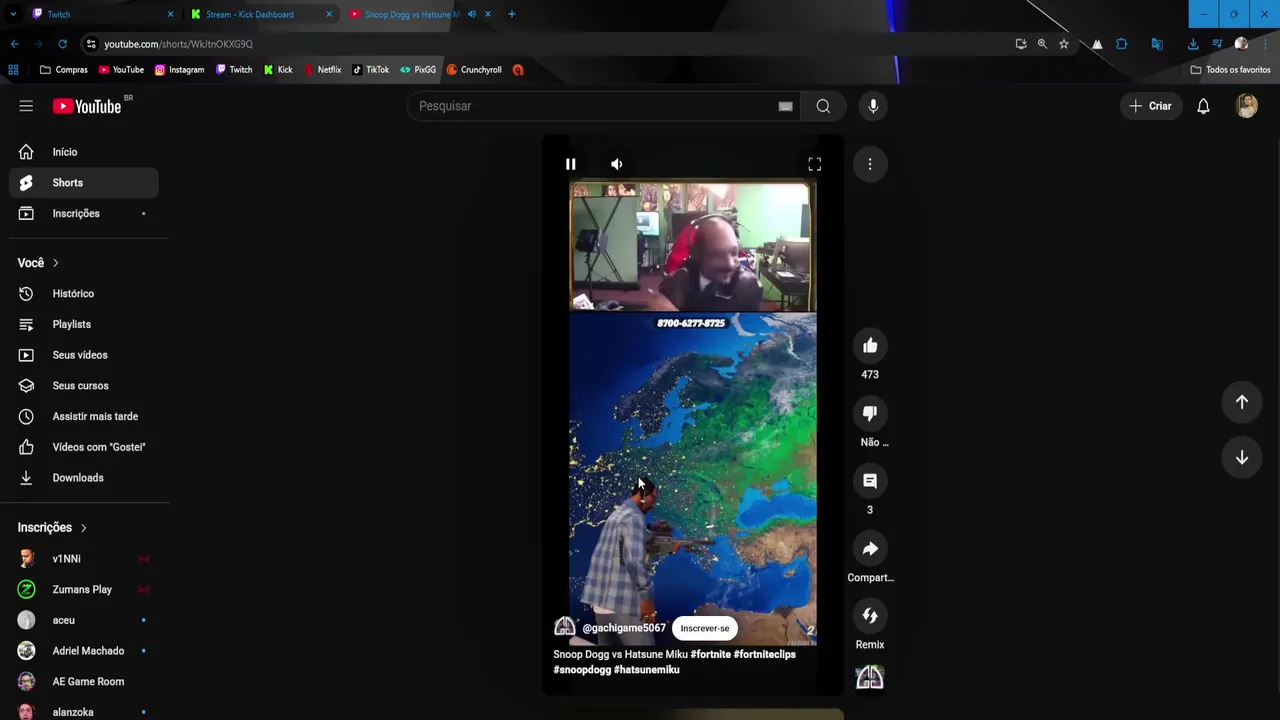Open Inscrições feed in sidebar
The image size is (1280, 720).
coord(84,213)
